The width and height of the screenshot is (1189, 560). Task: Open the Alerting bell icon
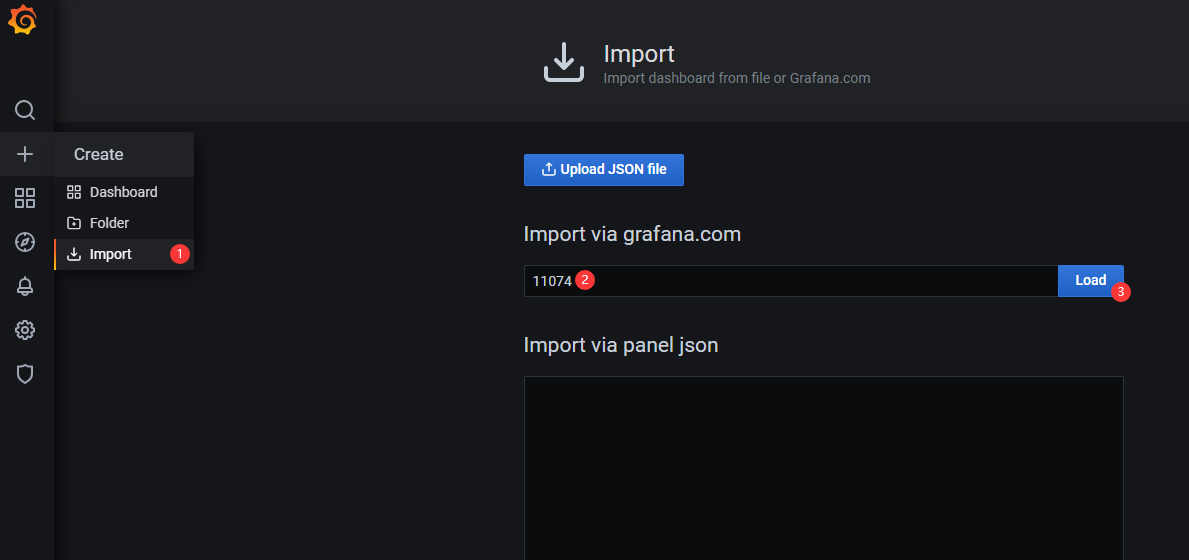25,286
